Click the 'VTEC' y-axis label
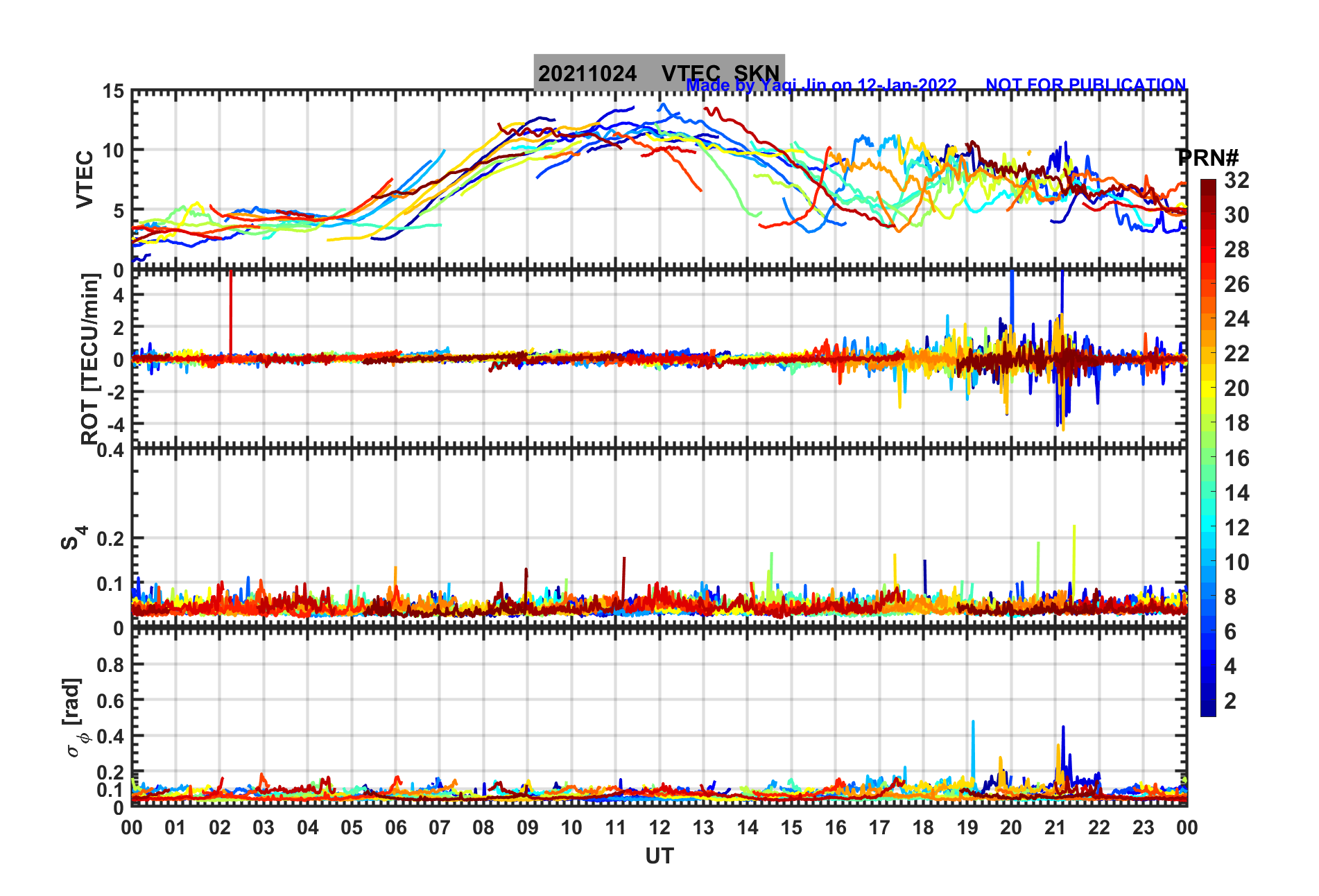This screenshot has height=896, width=1319. (85, 179)
